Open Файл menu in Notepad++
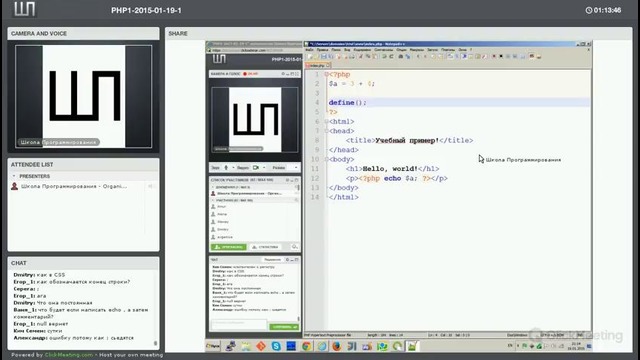 (x=309, y=50)
